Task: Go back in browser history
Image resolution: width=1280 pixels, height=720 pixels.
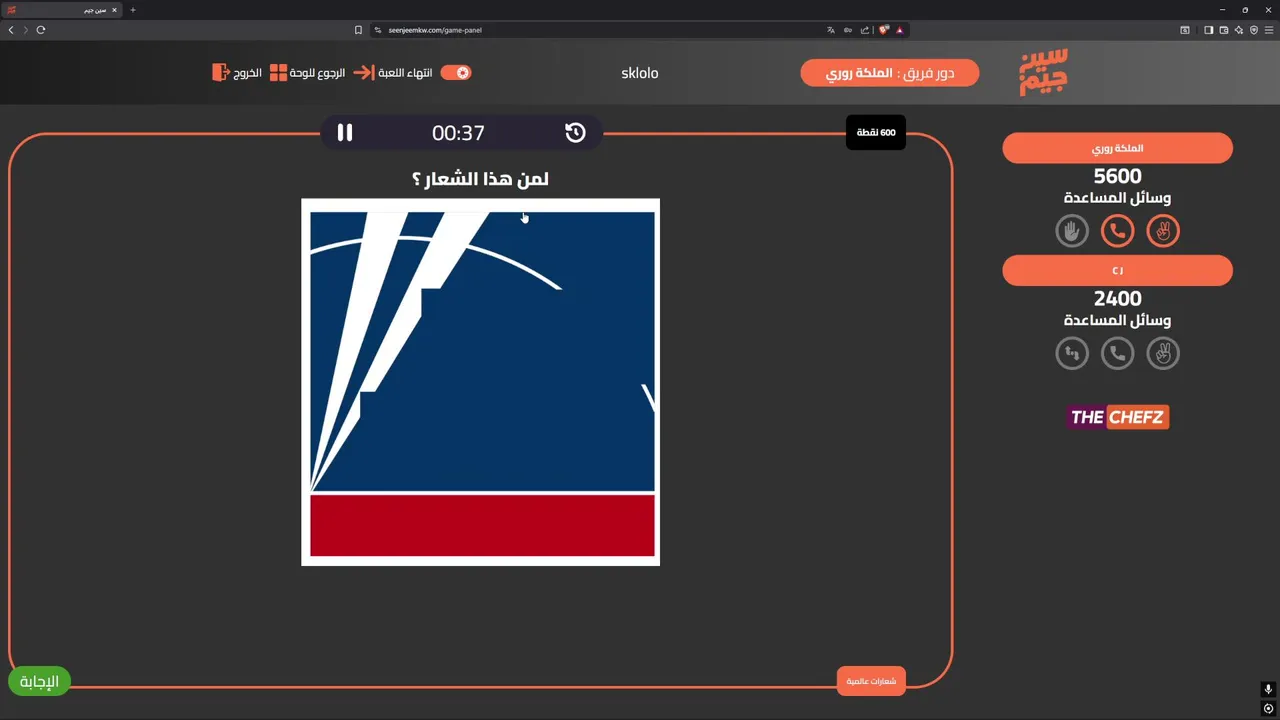Action: click(x=11, y=30)
